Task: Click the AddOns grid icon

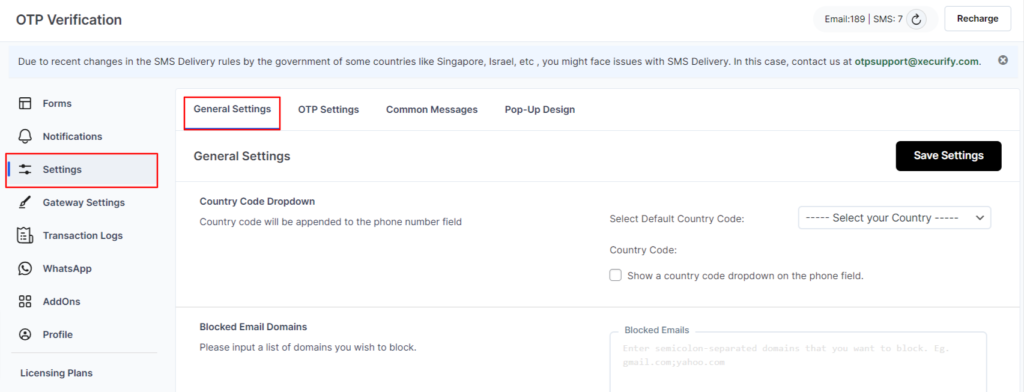Action: [25, 301]
